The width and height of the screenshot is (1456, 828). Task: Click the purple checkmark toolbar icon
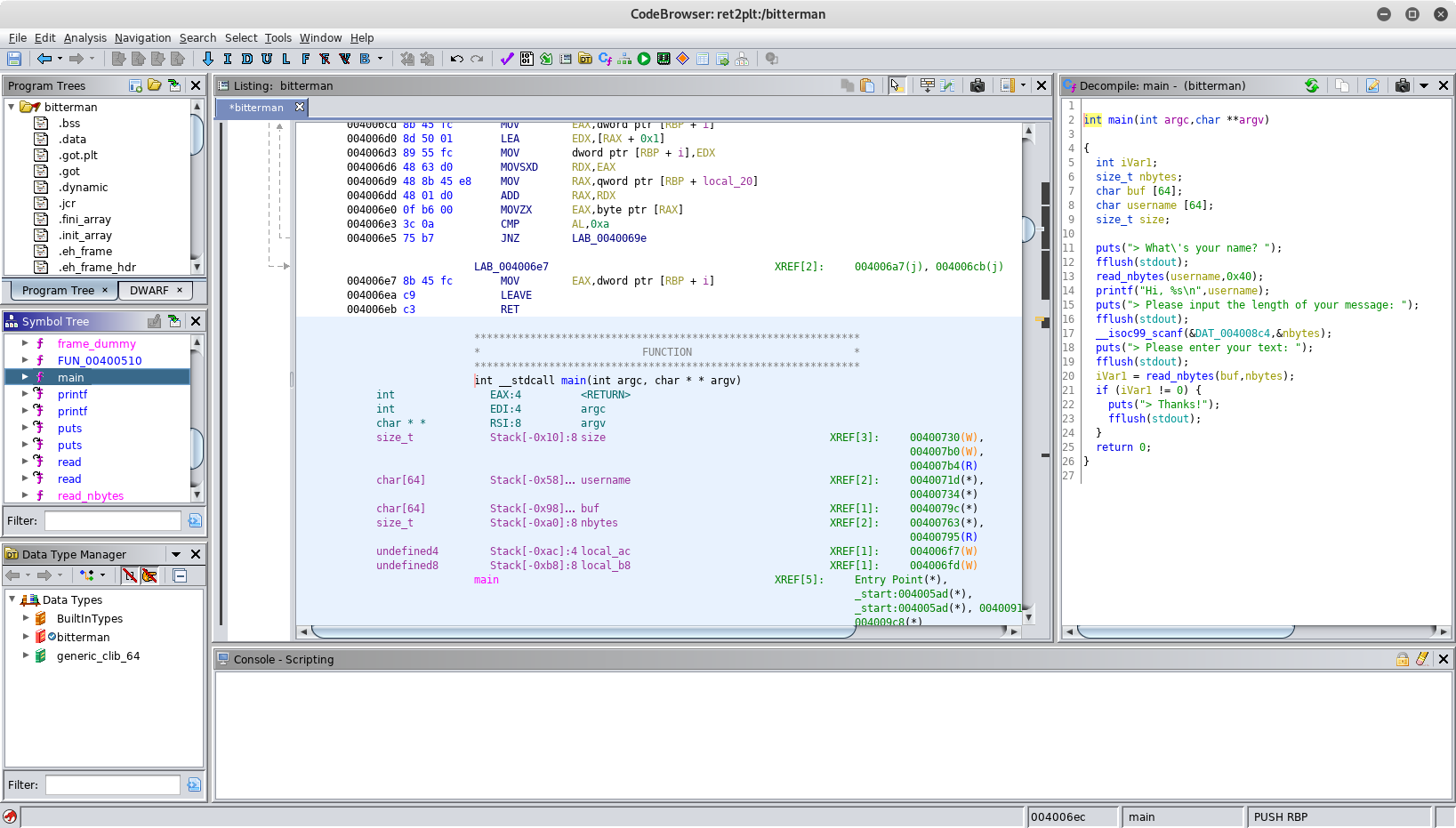coord(507,59)
